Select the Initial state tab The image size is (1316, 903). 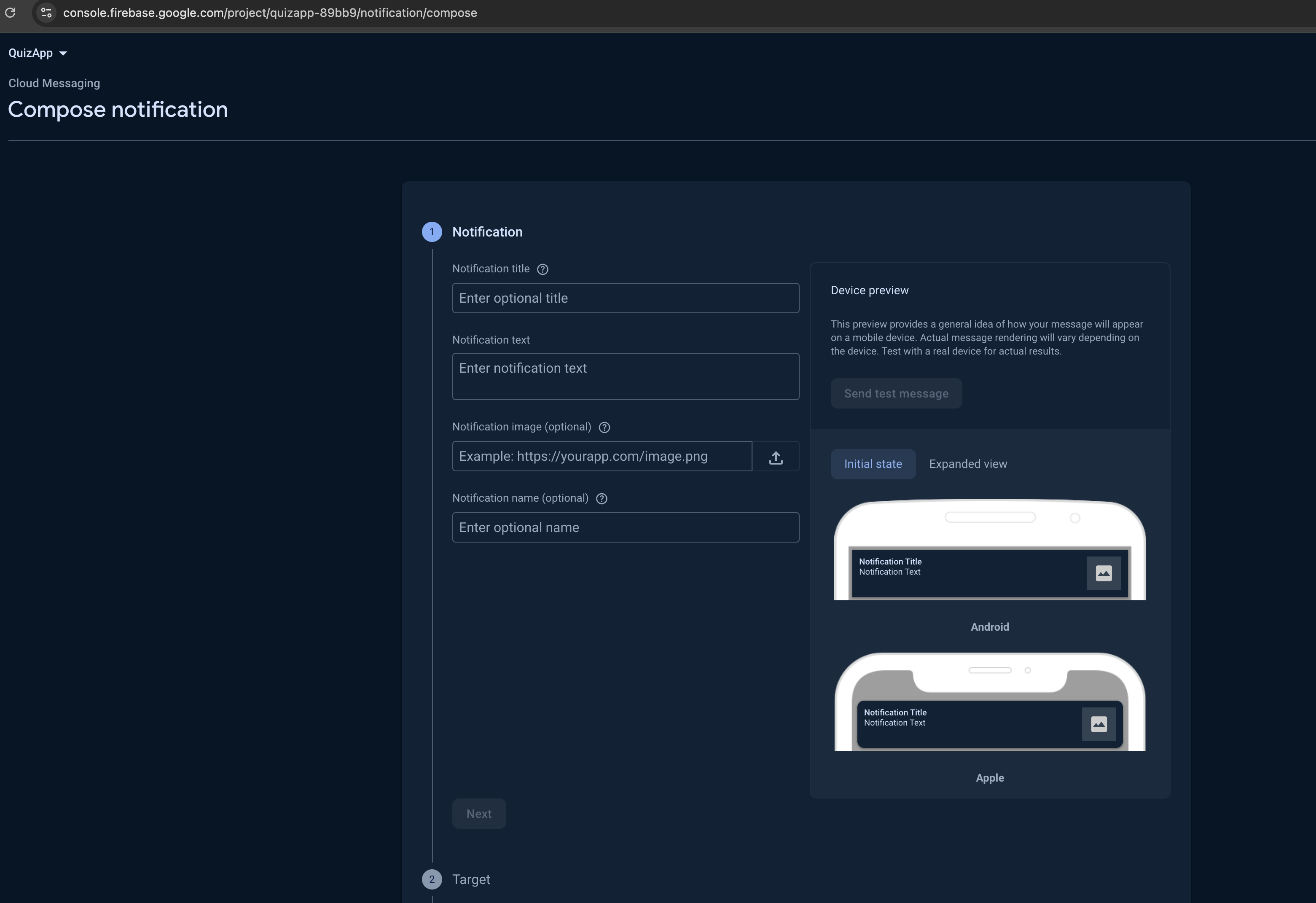click(x=873, y=464)
